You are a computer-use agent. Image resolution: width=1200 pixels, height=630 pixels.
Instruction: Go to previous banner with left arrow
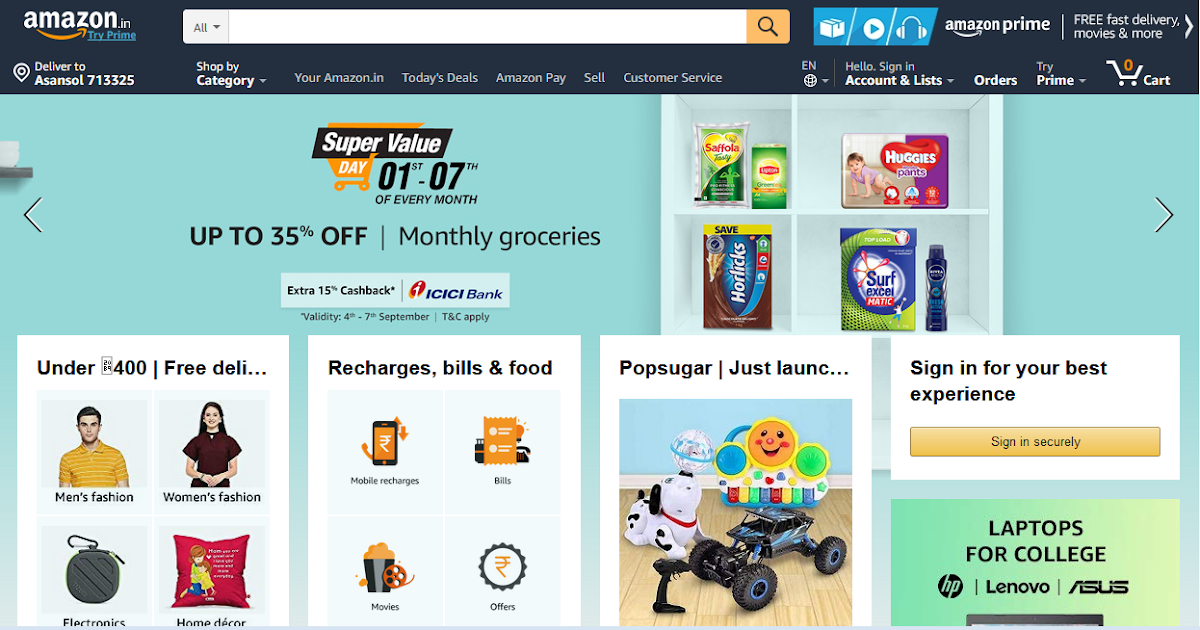(x=33, y=214)
